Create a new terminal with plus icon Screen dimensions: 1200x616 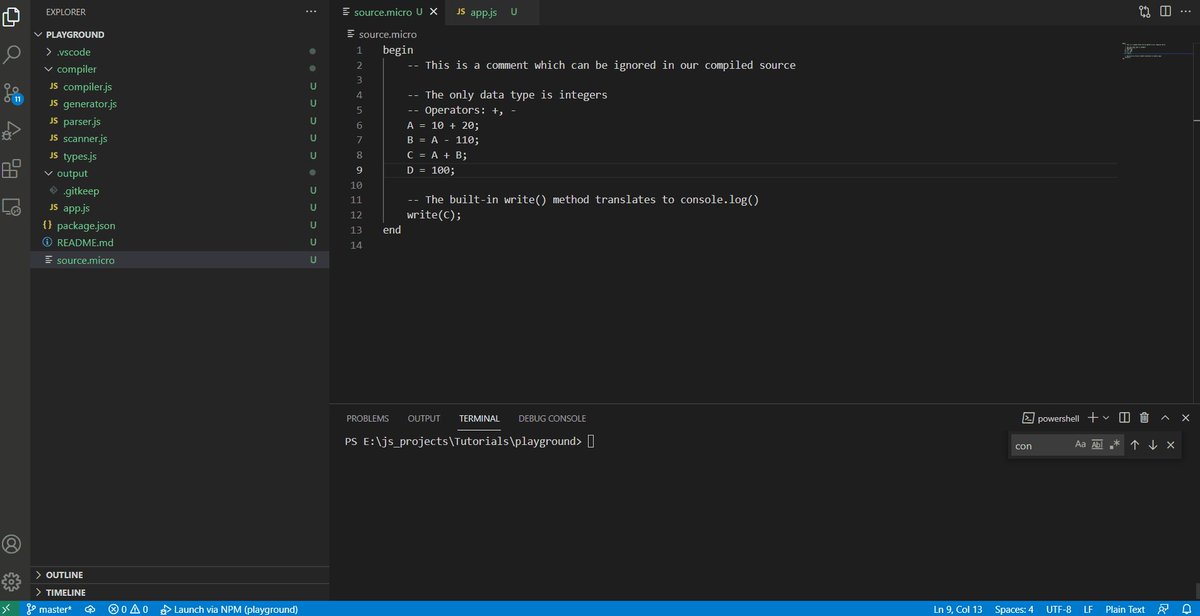[1093, 418]
